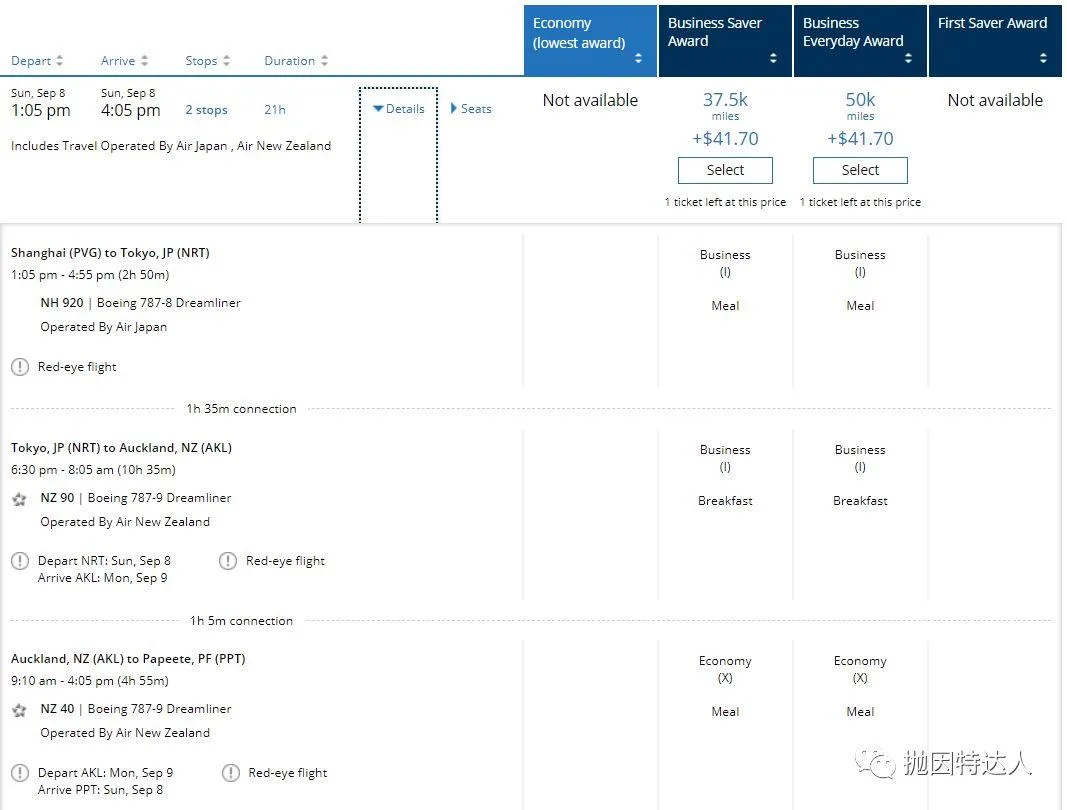This screenshot has width=1067, height=810.
Task: Click warning icon next to Depart NRT notice
Action: pyautogui.click(x=20, y=561)
